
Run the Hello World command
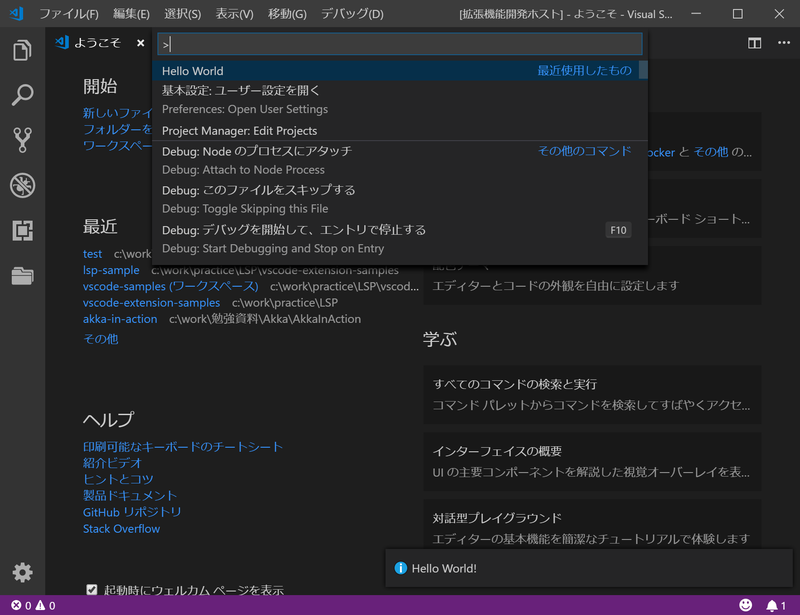399,70
